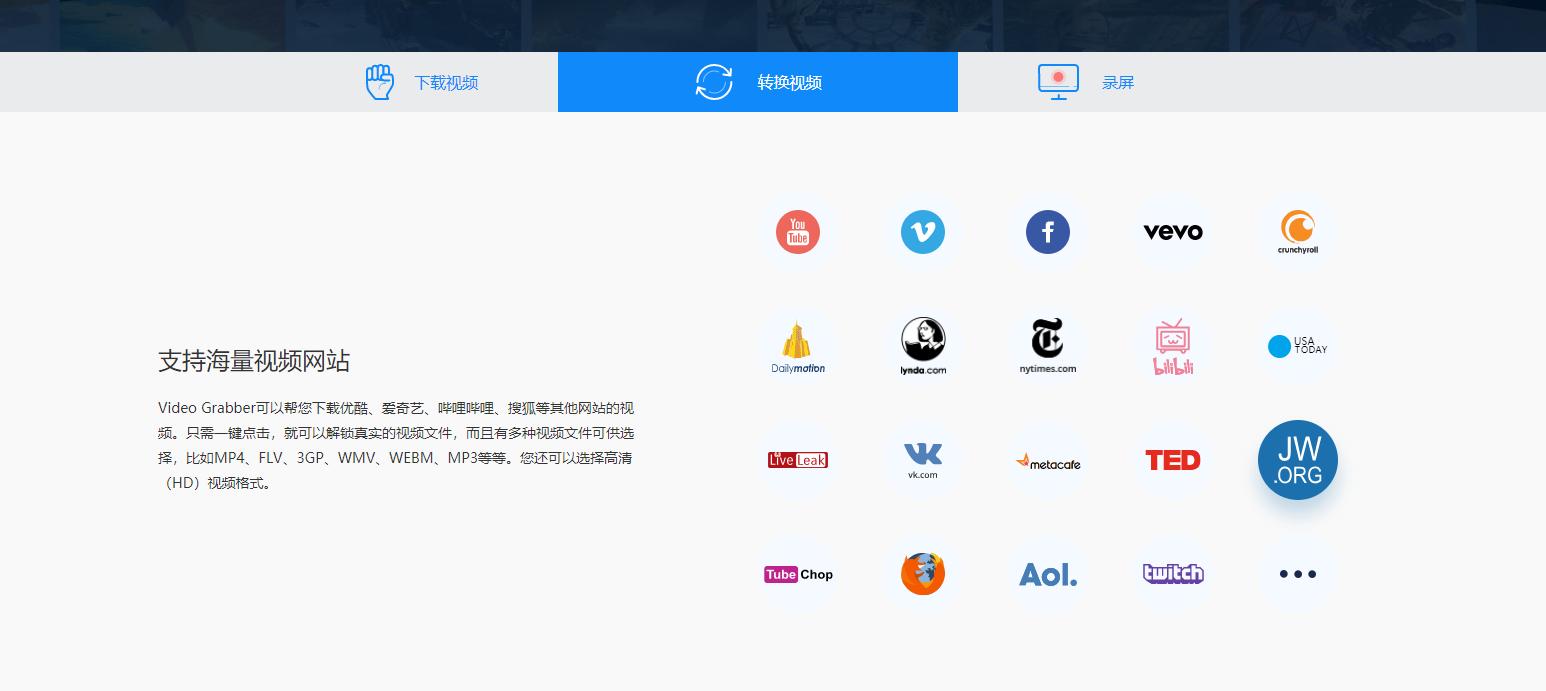Click the Vimeo icon
The height and width of the screenshot is (691, 1546).
(x=922, y=231)
